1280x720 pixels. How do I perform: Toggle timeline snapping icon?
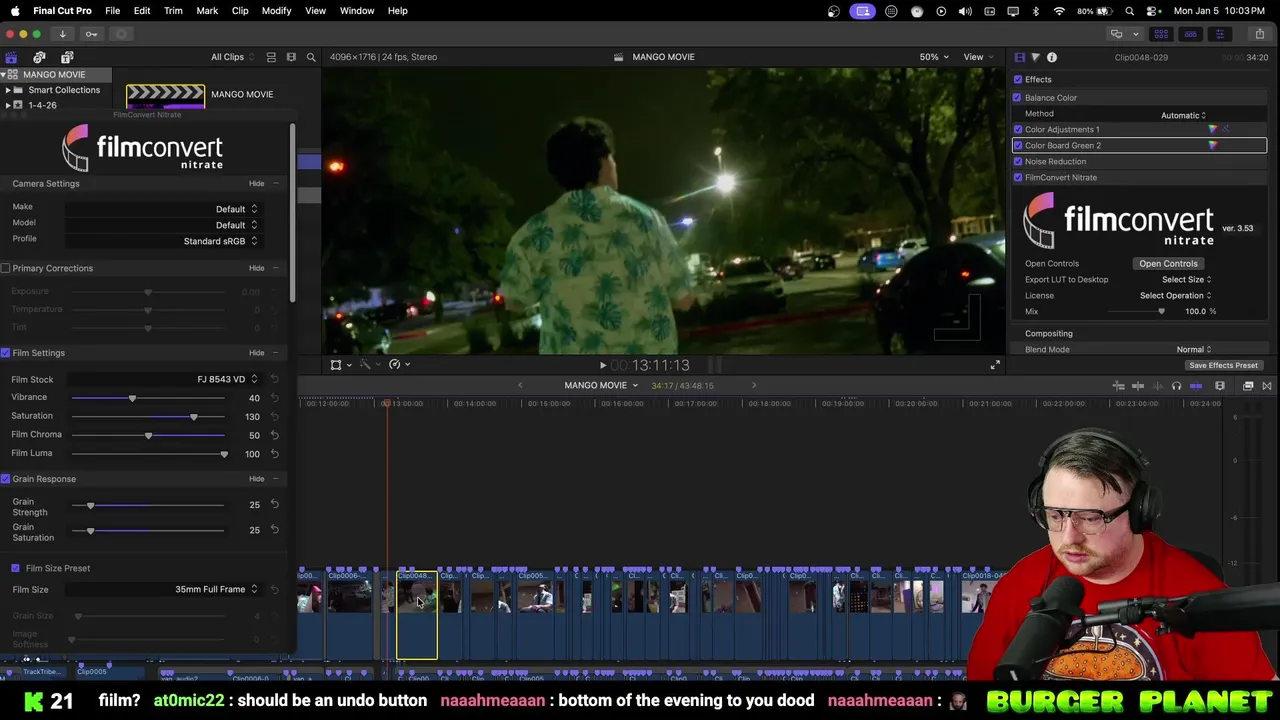1196,386
